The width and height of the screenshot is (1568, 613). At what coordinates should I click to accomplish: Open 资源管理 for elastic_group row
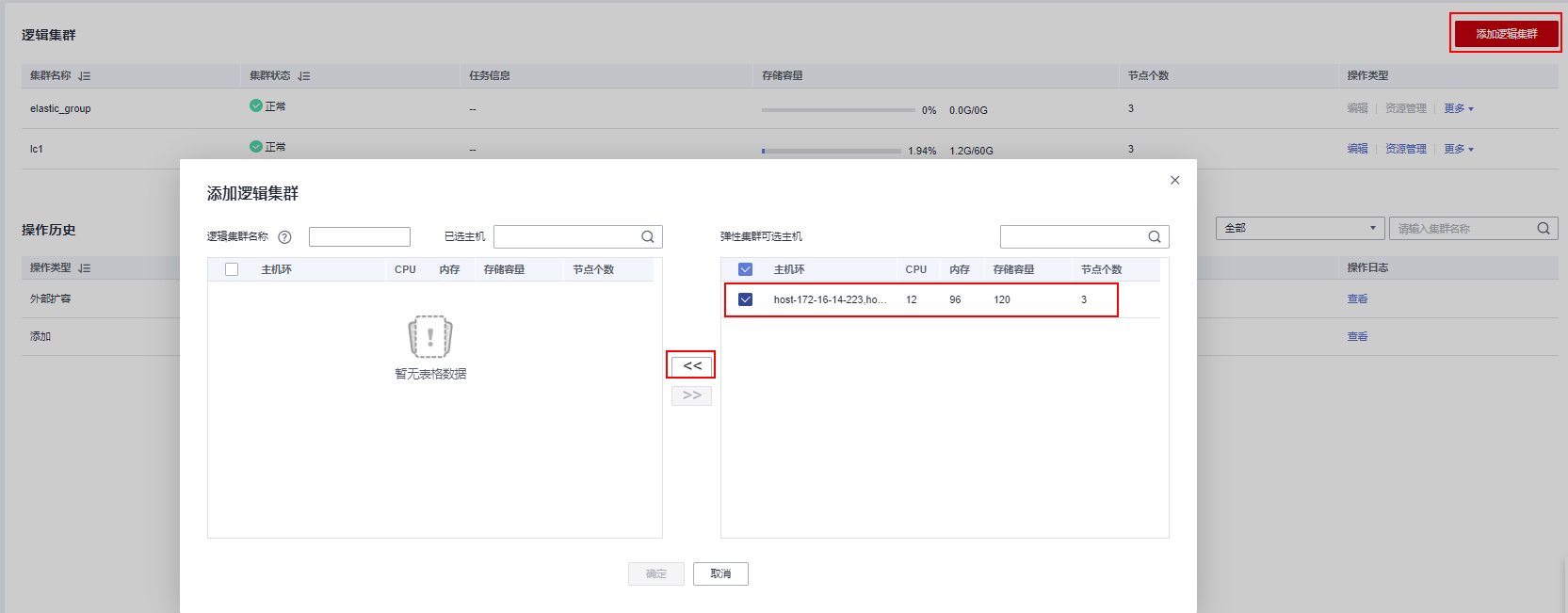[1405, 108]
